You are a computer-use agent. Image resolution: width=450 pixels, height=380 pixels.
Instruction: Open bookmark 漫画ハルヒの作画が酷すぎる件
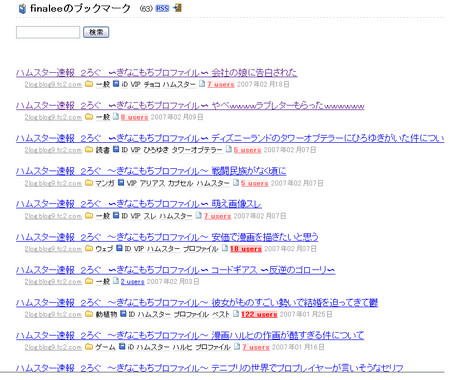[190, 335]
